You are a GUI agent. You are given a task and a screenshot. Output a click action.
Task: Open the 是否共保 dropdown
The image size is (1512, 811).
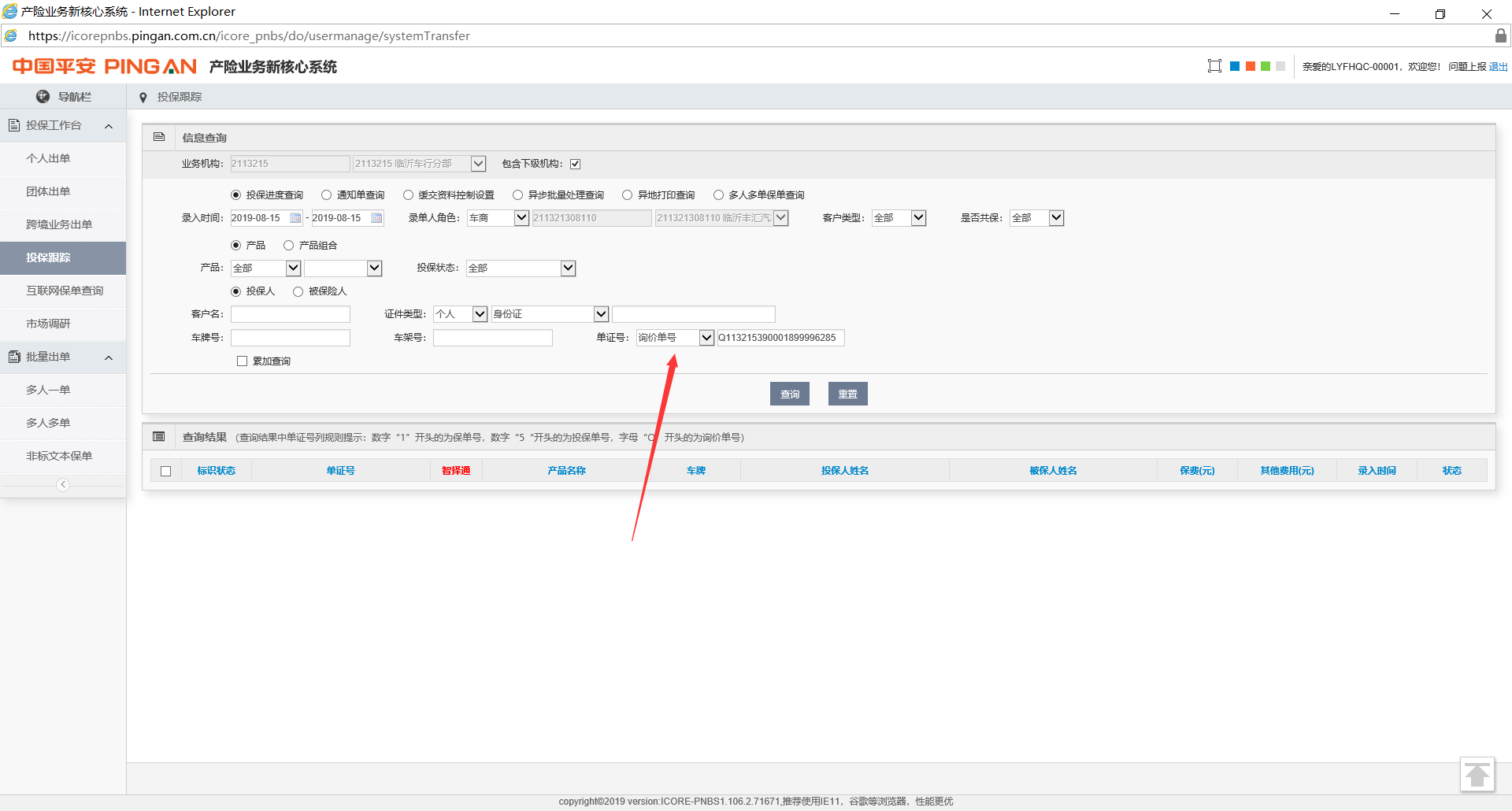coord(1037,218)
